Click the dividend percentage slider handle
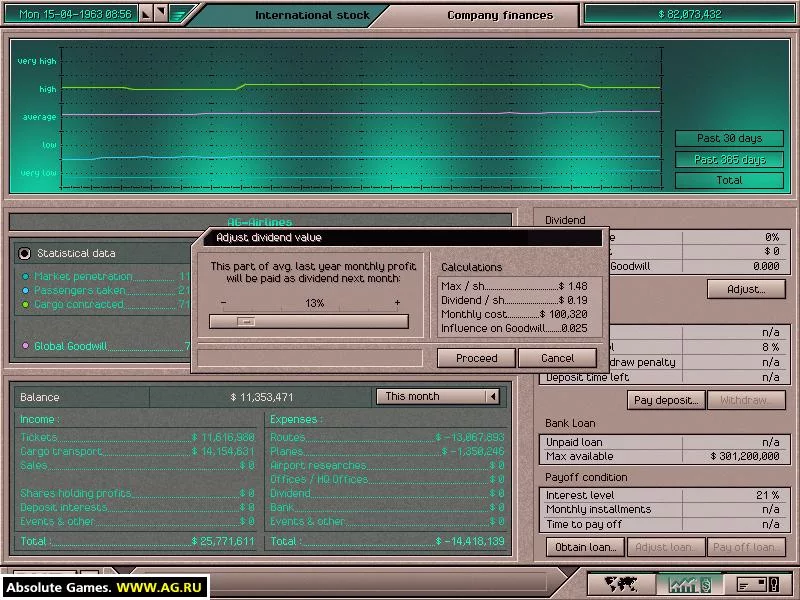Image resolution: width=800 pixels, height=600 pixels. point(246,321)
